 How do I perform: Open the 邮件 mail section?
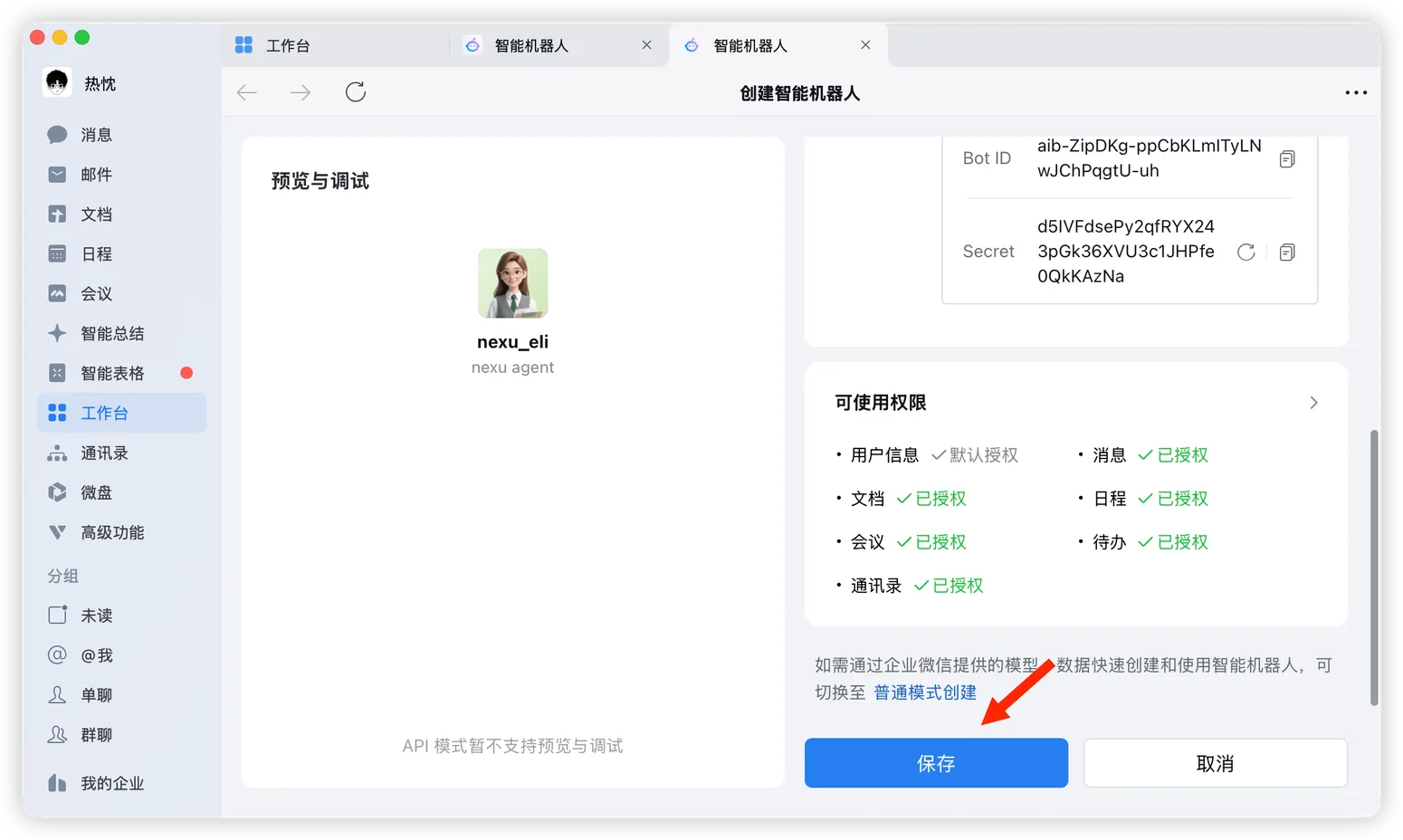click(x=94, y=174)
